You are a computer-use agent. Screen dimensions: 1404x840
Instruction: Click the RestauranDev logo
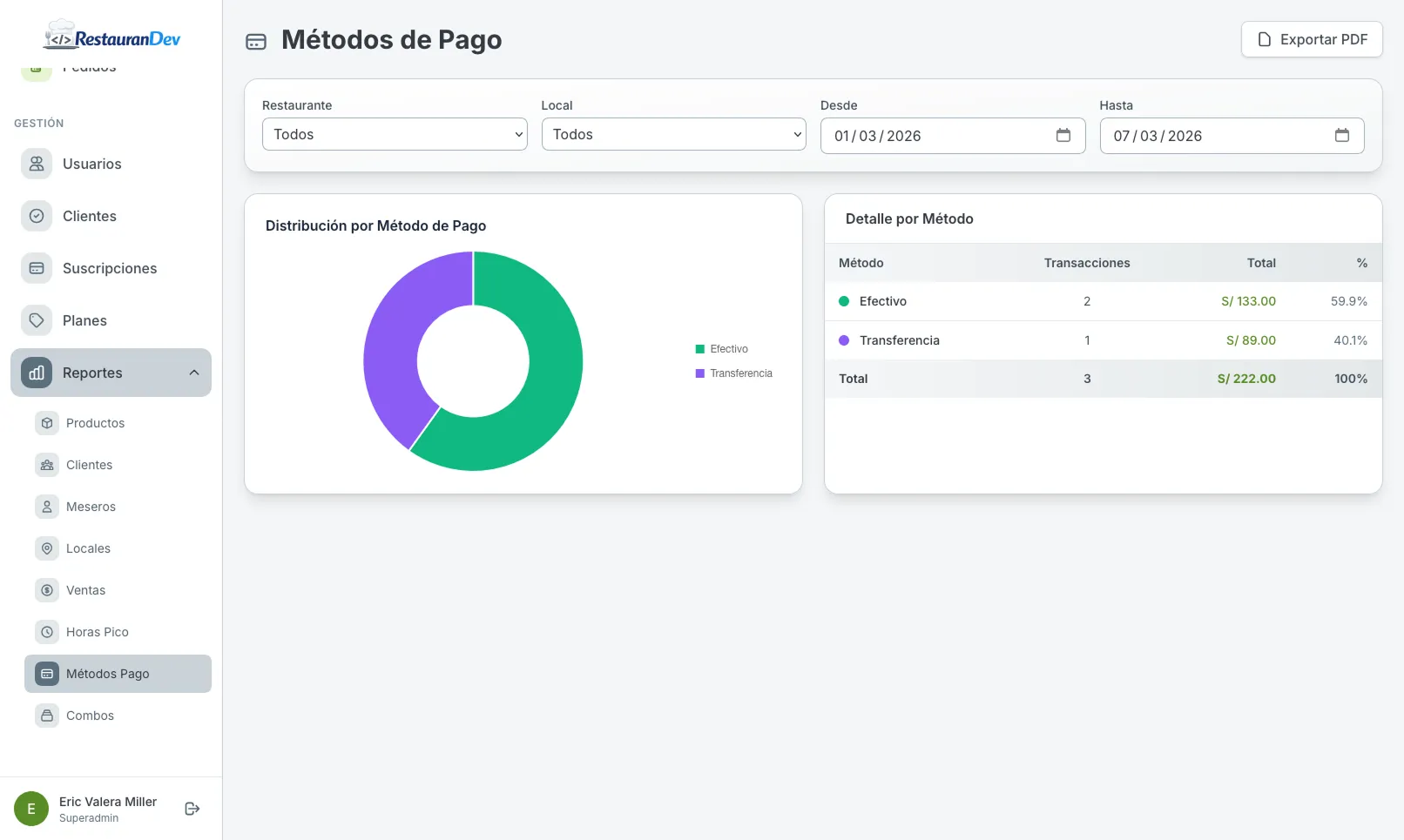point(112,38)
